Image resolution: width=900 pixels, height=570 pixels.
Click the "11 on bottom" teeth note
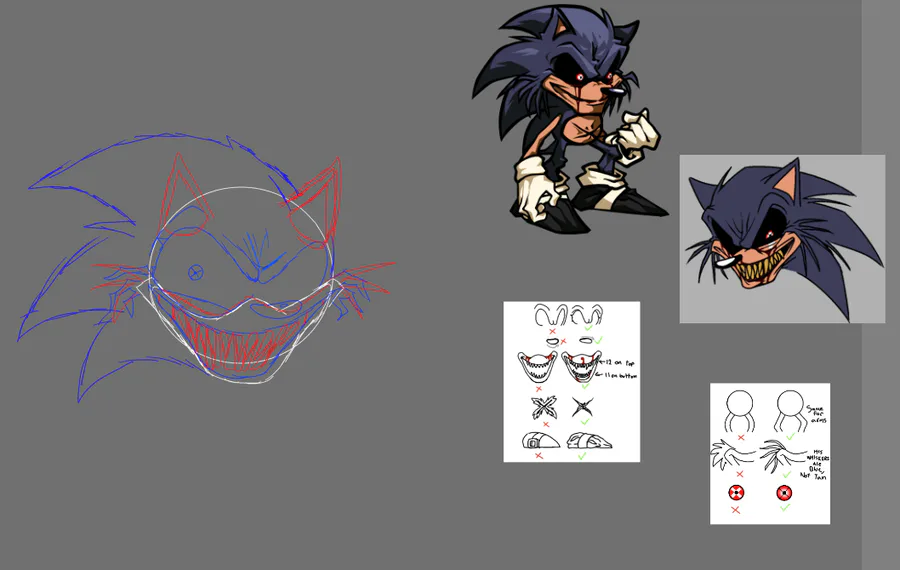click(x=620, y=375)
